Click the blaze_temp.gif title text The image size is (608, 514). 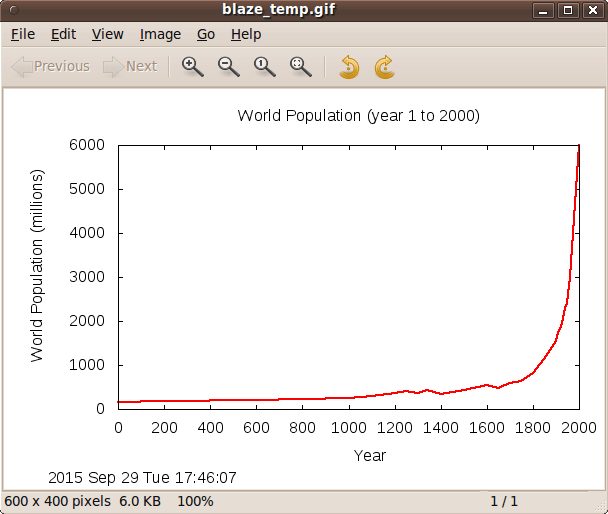[278, 9]
